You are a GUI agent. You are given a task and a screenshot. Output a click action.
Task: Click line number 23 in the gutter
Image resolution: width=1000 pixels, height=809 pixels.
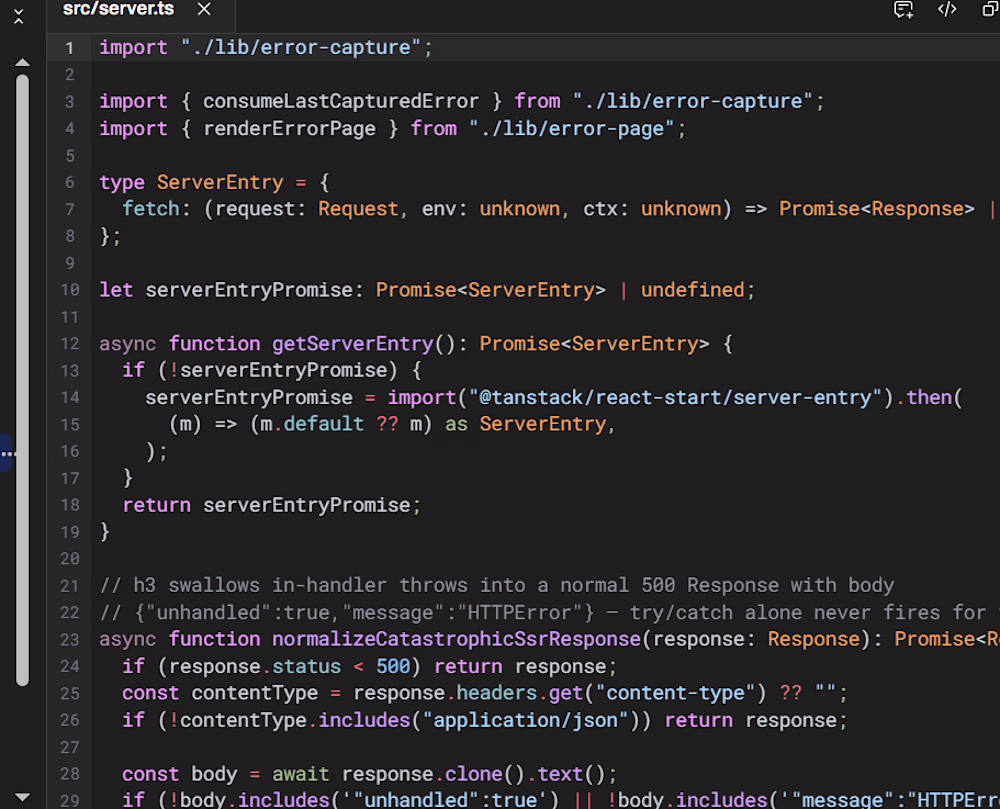click(70, 639)
